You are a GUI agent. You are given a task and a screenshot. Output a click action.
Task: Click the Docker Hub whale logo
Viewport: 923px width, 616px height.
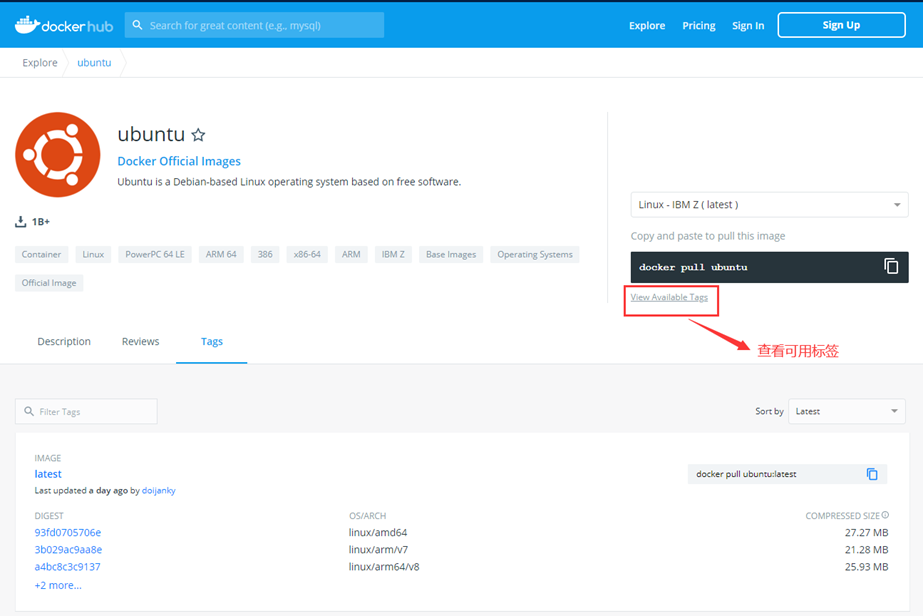(x=27, y=25)
